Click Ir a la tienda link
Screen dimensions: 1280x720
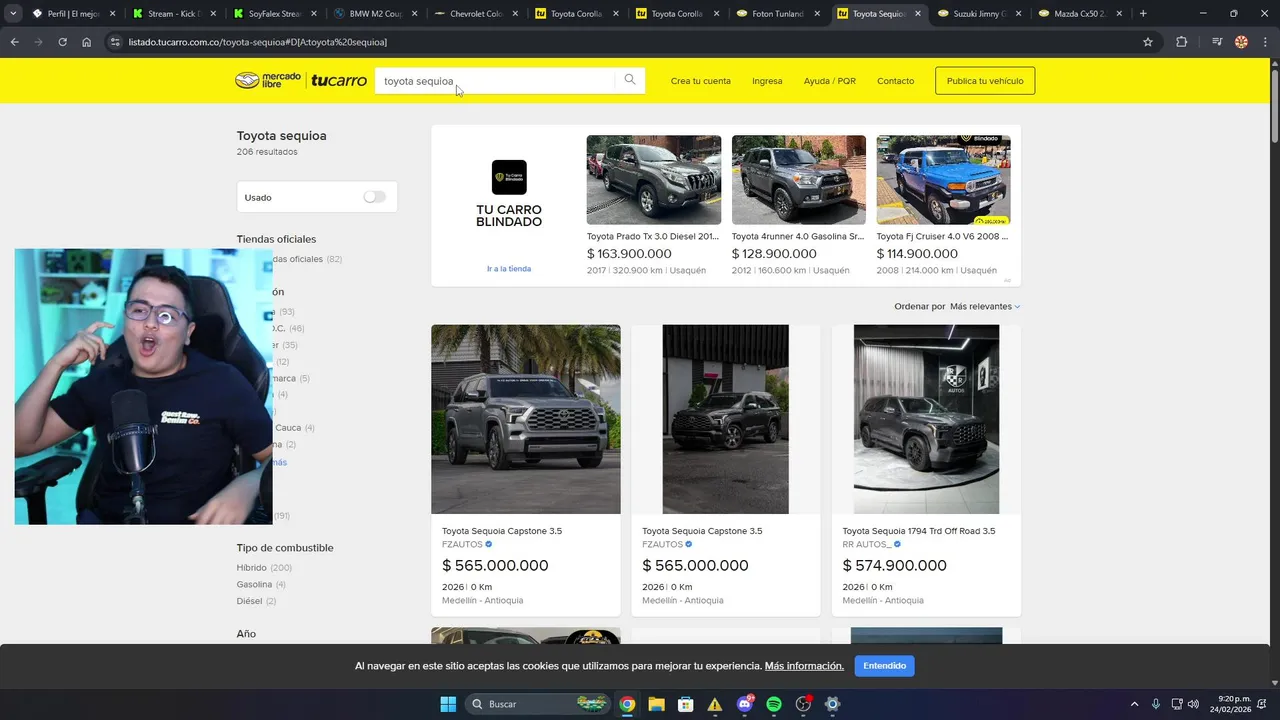(x=509, y=269)
